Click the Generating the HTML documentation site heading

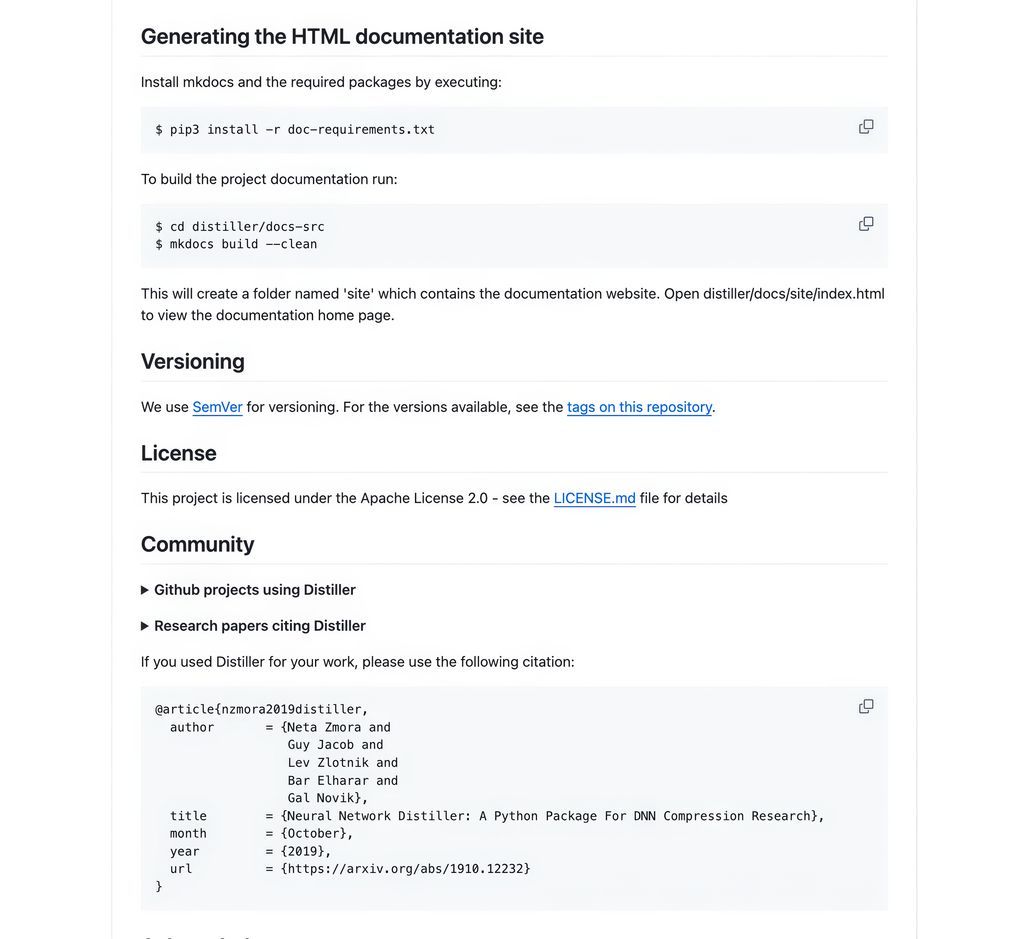(342, 37)
